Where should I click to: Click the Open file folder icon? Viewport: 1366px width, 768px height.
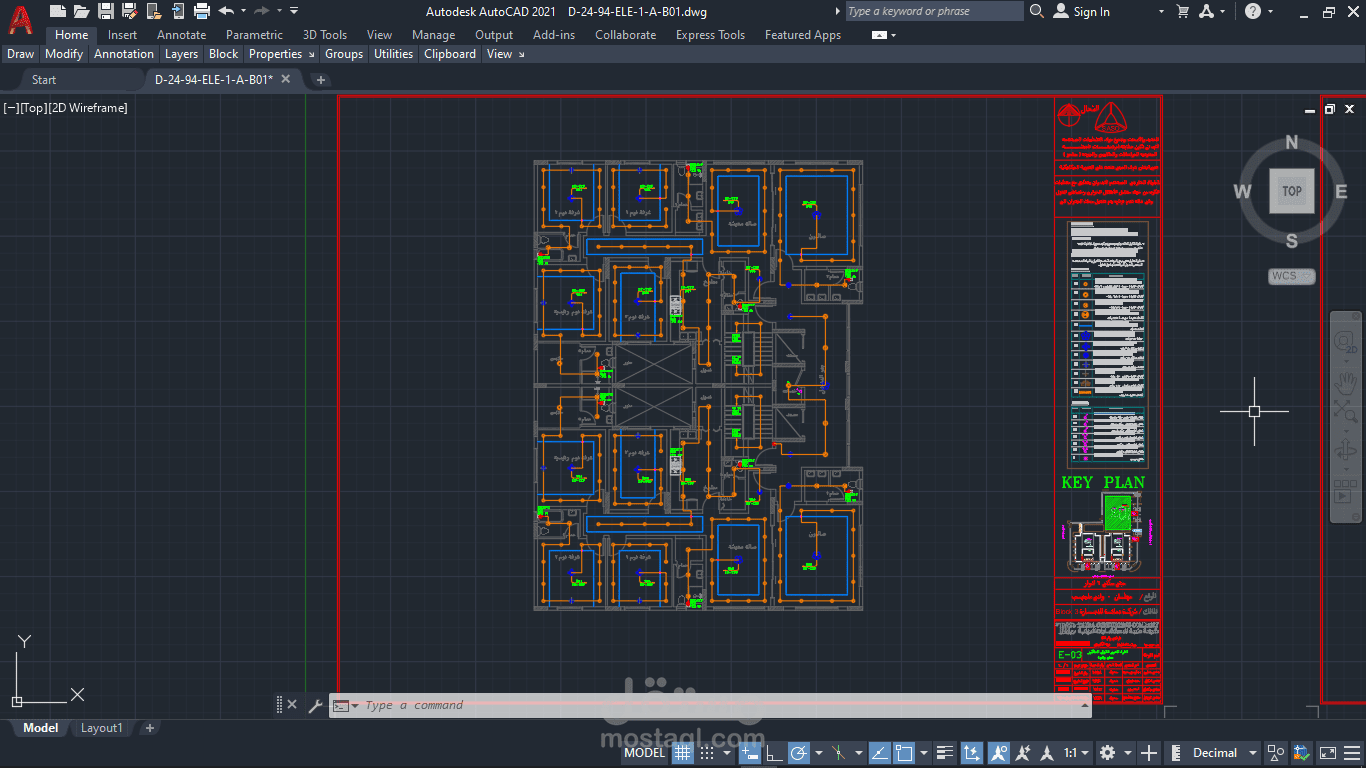click(x=81, y=11)
